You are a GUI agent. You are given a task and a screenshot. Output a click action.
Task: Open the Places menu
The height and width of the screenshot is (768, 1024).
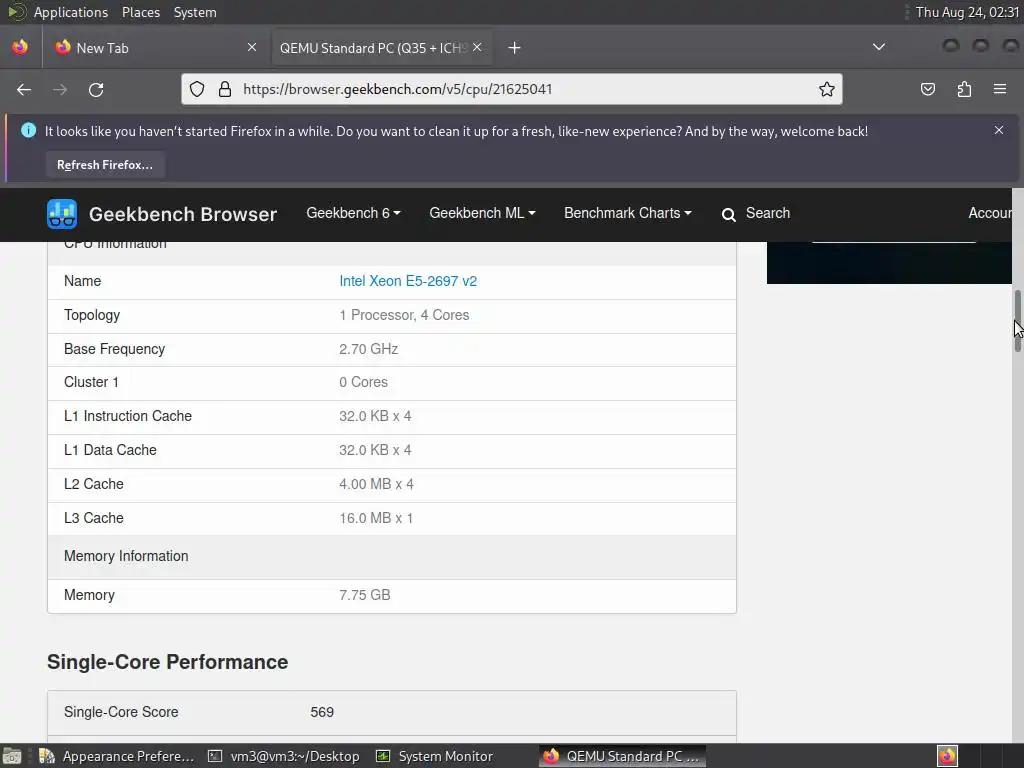140,12
